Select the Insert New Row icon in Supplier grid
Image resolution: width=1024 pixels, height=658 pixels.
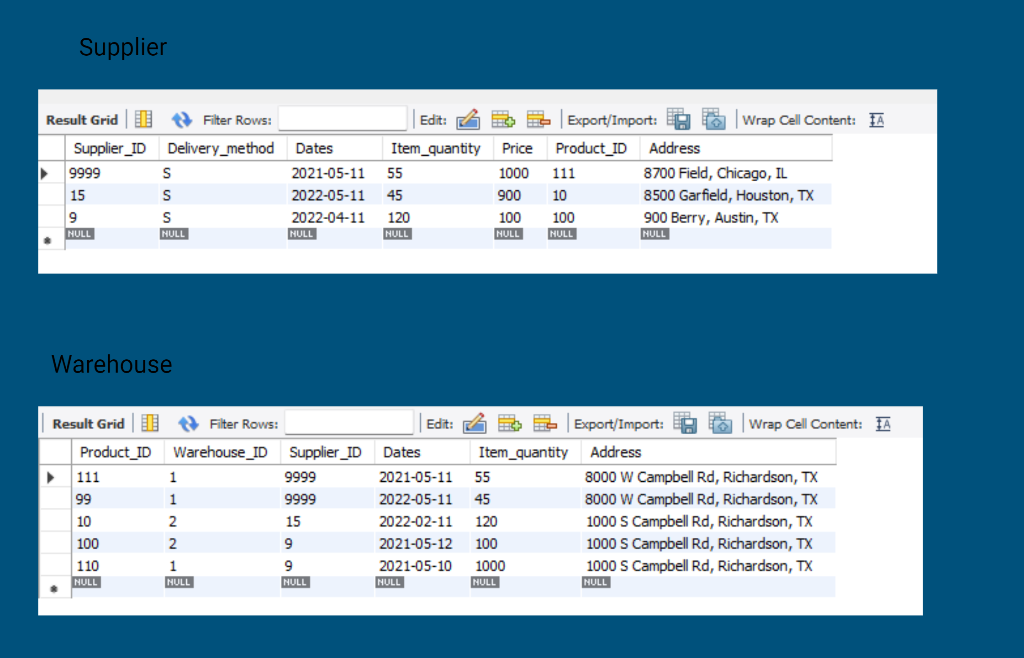pyautogui.click(x=503, y=118)
